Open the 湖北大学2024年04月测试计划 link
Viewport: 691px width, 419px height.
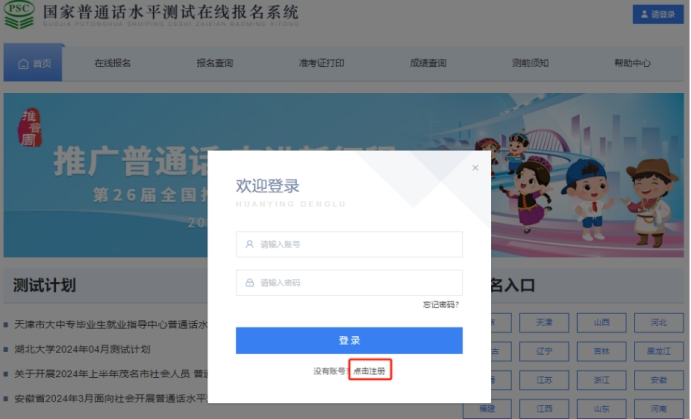82,349
